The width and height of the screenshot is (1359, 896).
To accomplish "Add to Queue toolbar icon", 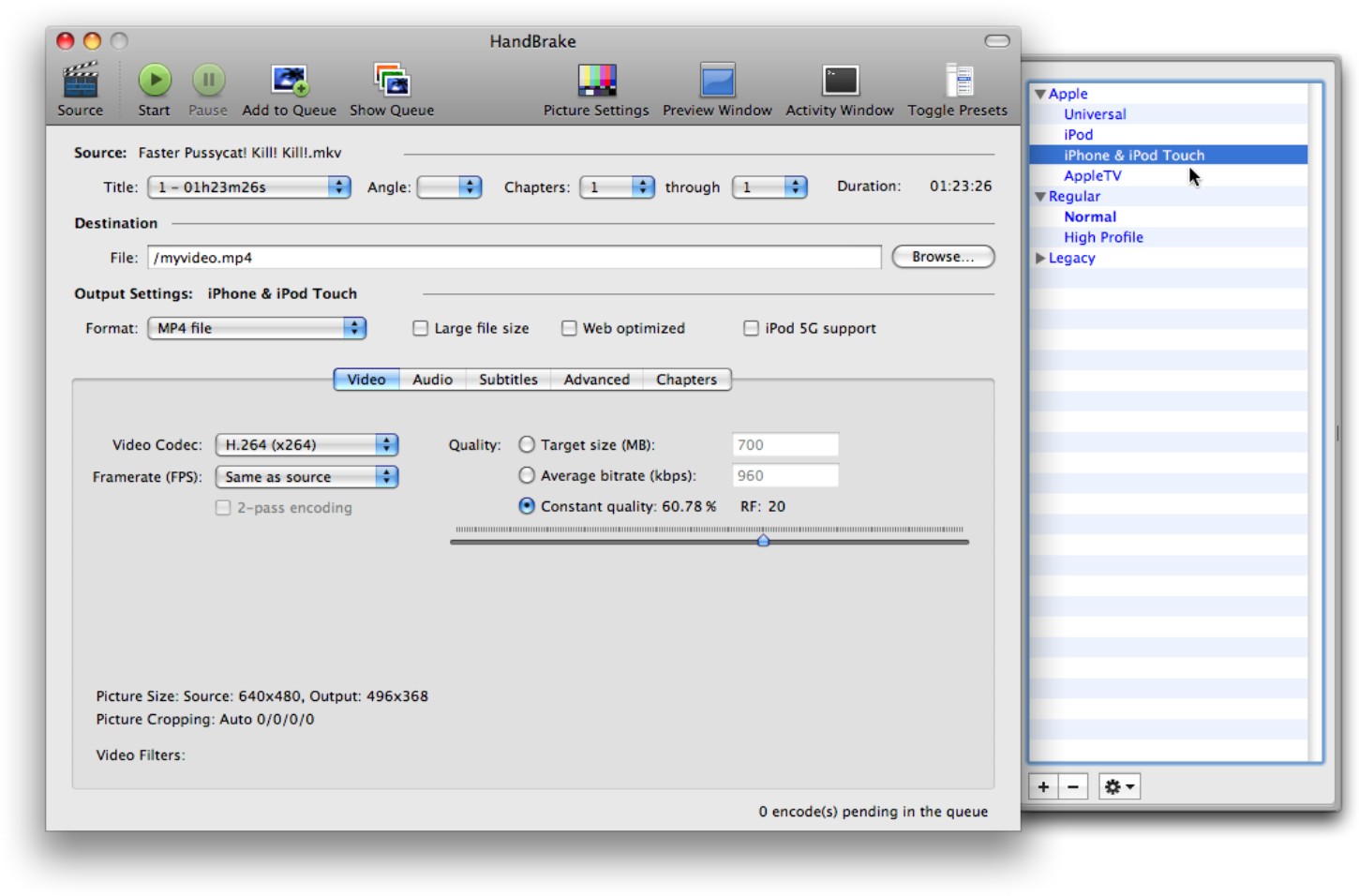I will coord(290,81).
